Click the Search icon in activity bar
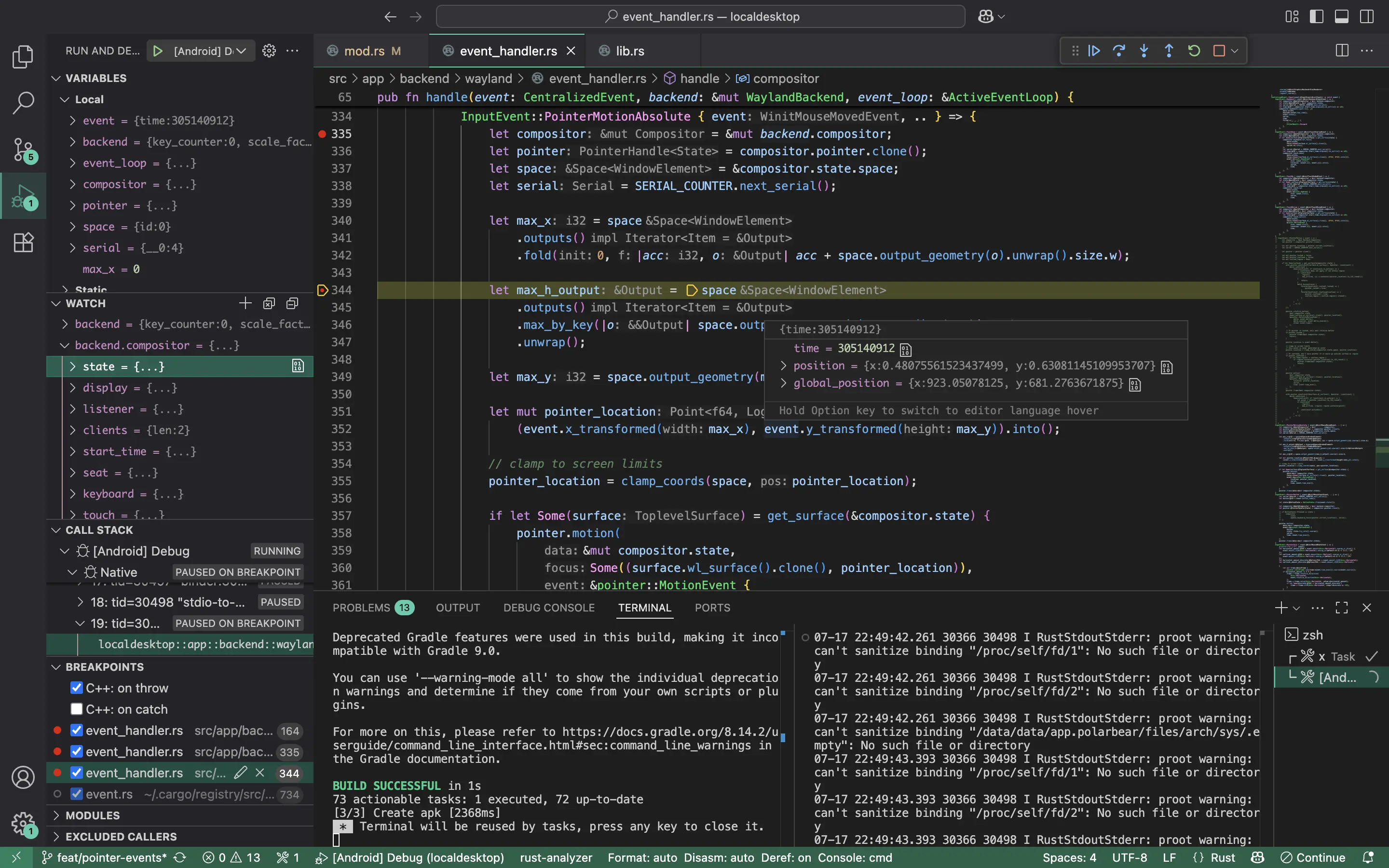This screenshot has height=868, width=1389. click(23, 103)
